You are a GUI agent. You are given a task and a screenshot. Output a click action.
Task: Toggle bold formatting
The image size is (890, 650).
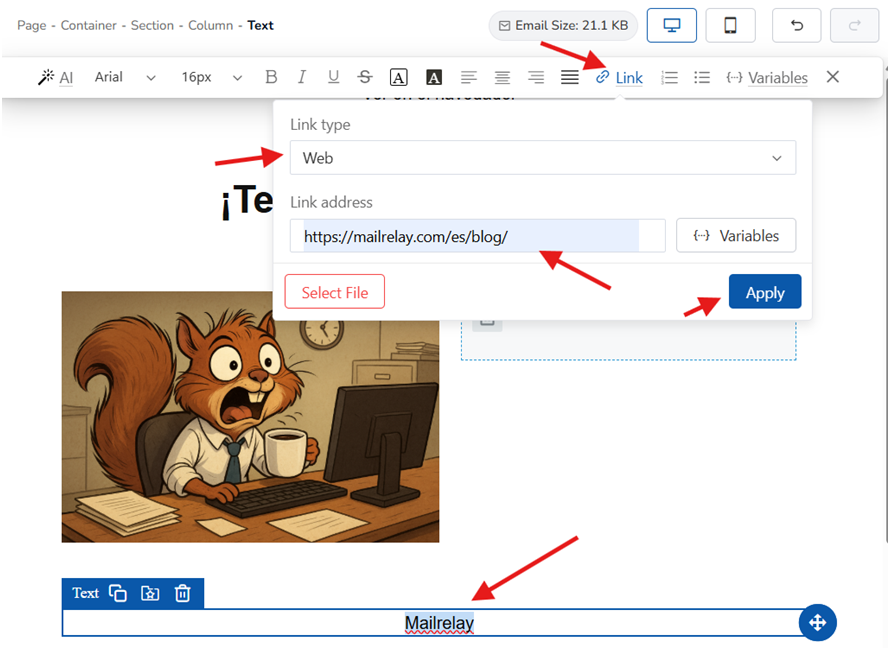point(271,77)
